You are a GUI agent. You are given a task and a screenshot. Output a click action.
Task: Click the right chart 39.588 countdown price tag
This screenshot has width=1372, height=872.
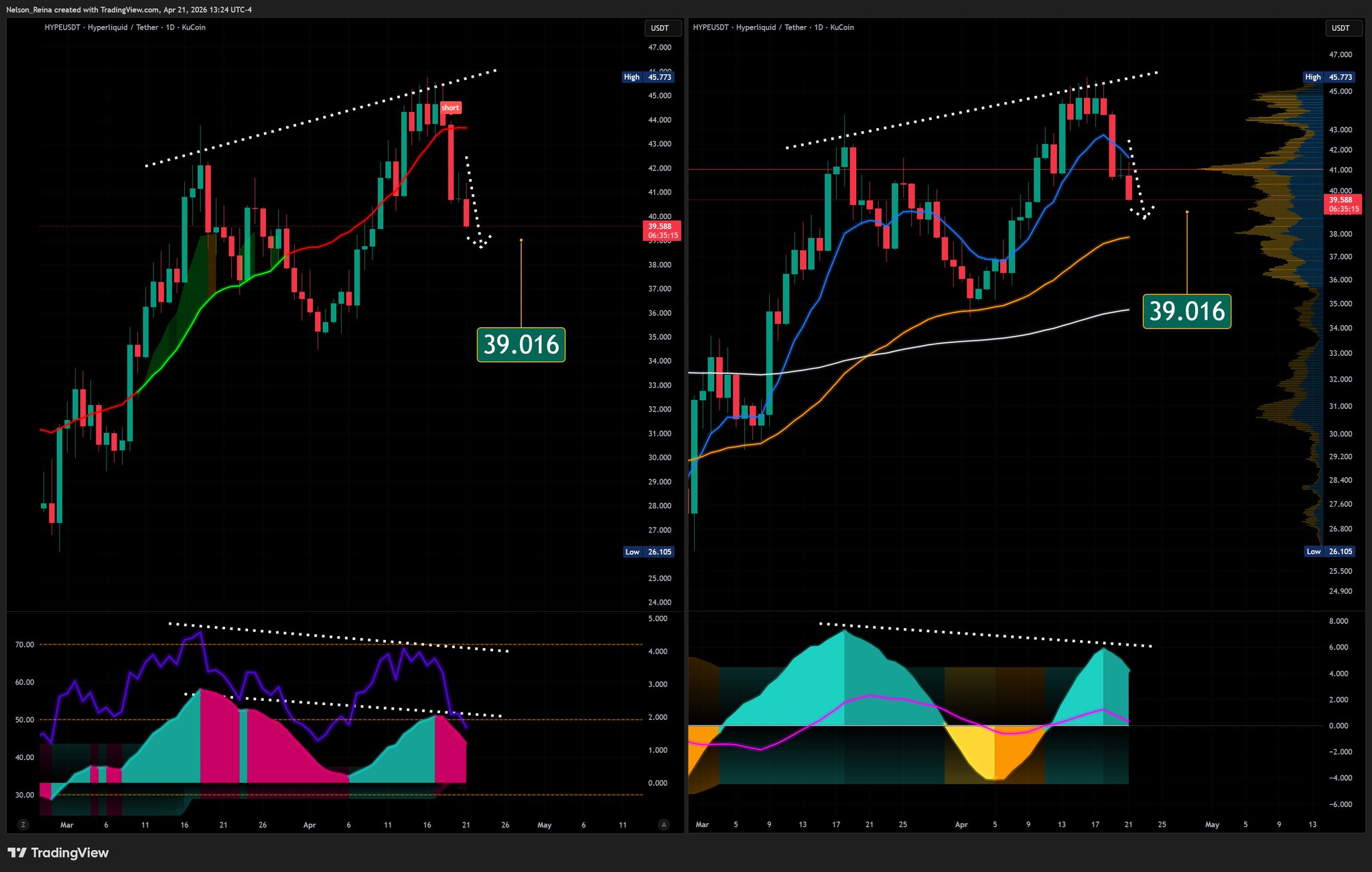point(1343,204)
